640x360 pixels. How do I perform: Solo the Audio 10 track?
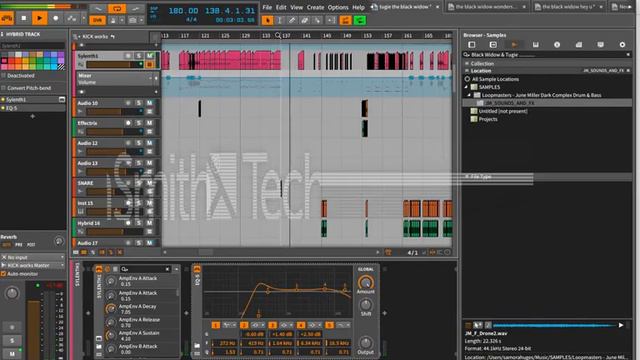click(139, 103)
